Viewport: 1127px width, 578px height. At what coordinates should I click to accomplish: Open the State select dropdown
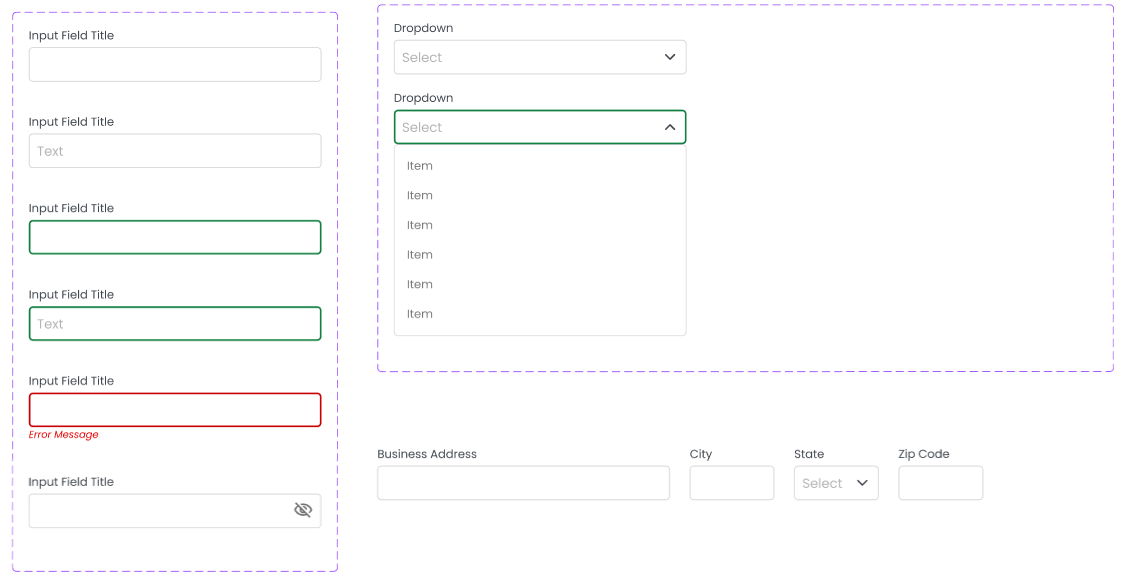(836, 483)
